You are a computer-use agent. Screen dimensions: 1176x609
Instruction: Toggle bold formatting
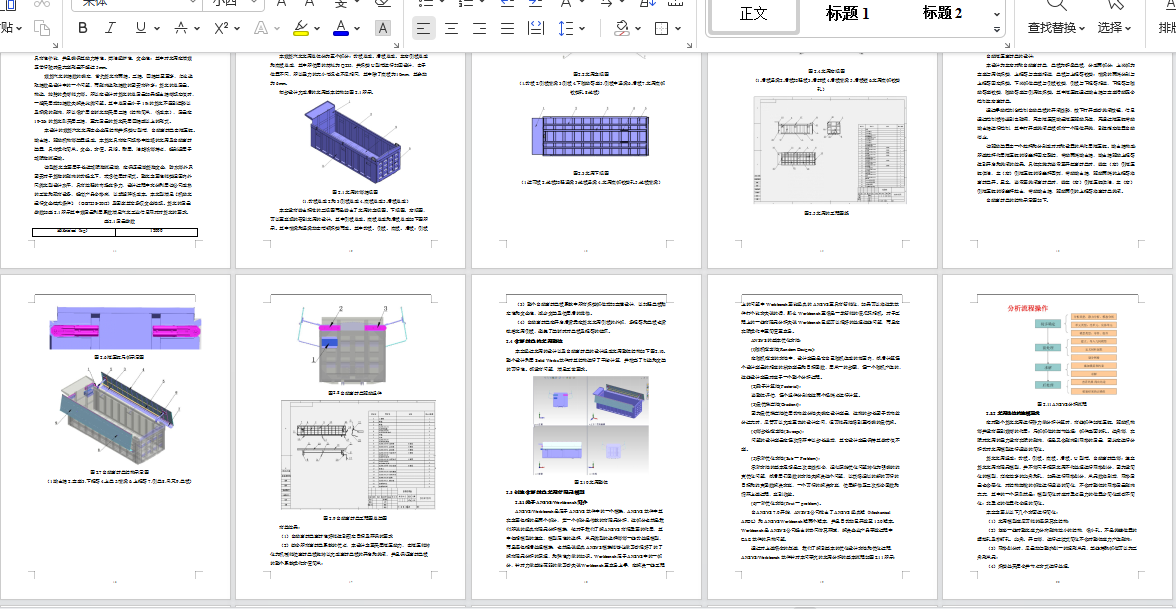pos(82,28)
